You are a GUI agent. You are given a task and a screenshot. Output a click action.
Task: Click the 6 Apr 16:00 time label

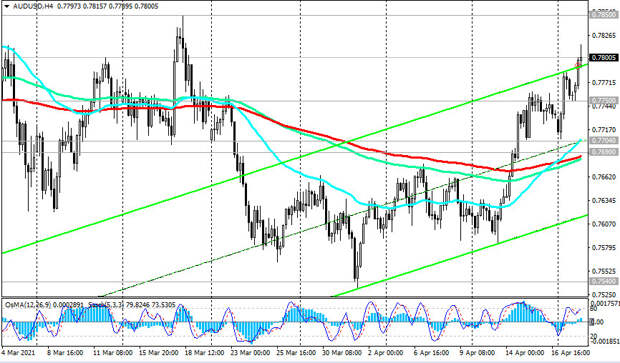click(431, 352)
